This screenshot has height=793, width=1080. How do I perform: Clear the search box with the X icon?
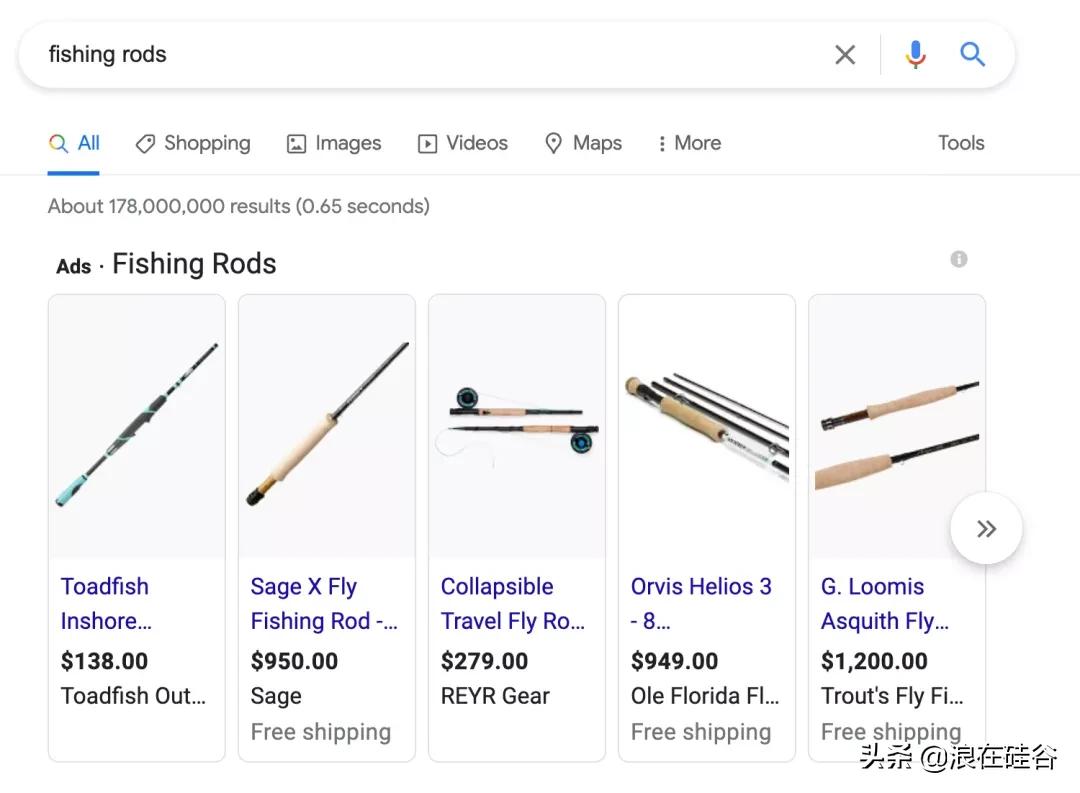(845, 55)
